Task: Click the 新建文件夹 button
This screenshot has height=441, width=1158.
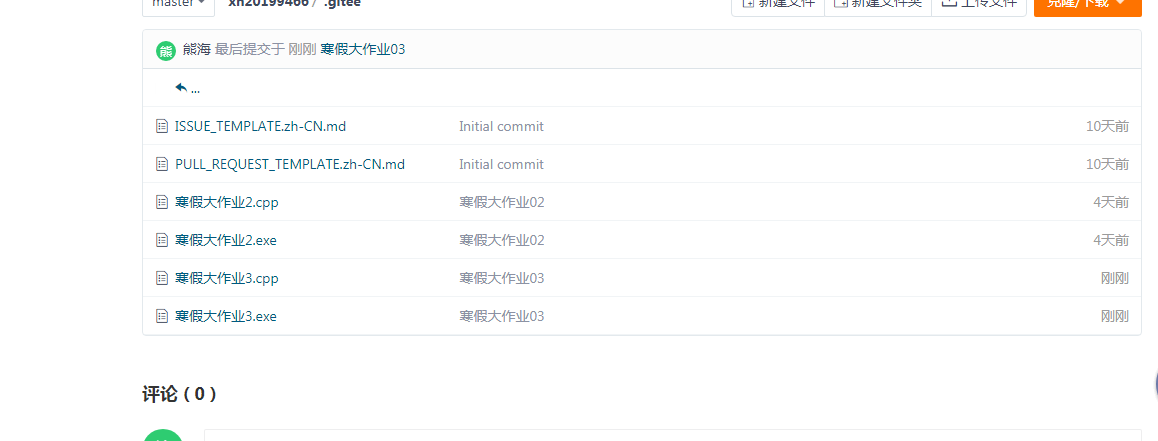Action: pos(877,5)
